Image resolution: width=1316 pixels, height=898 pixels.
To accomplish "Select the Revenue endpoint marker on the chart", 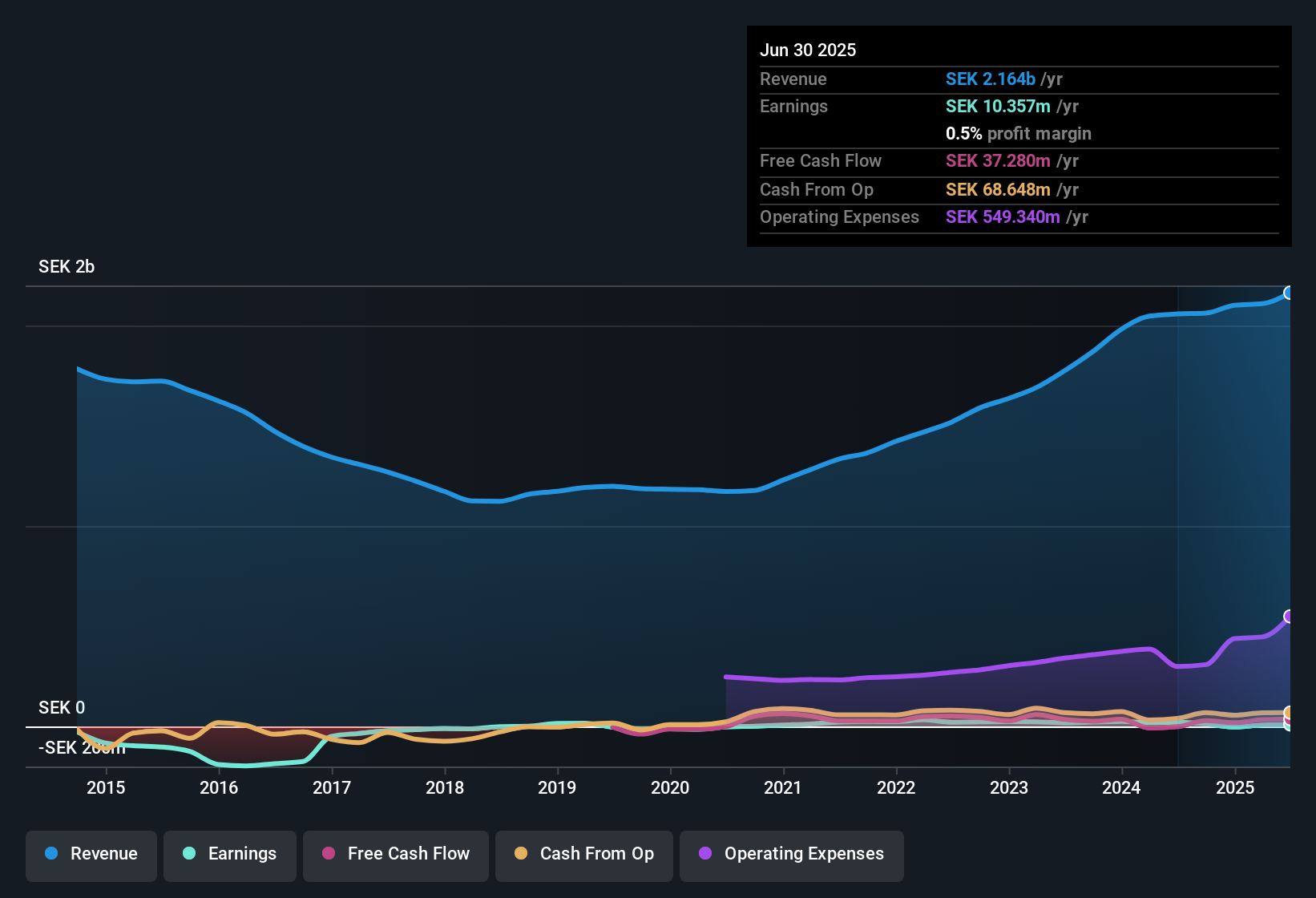I will pos(1289,293).
